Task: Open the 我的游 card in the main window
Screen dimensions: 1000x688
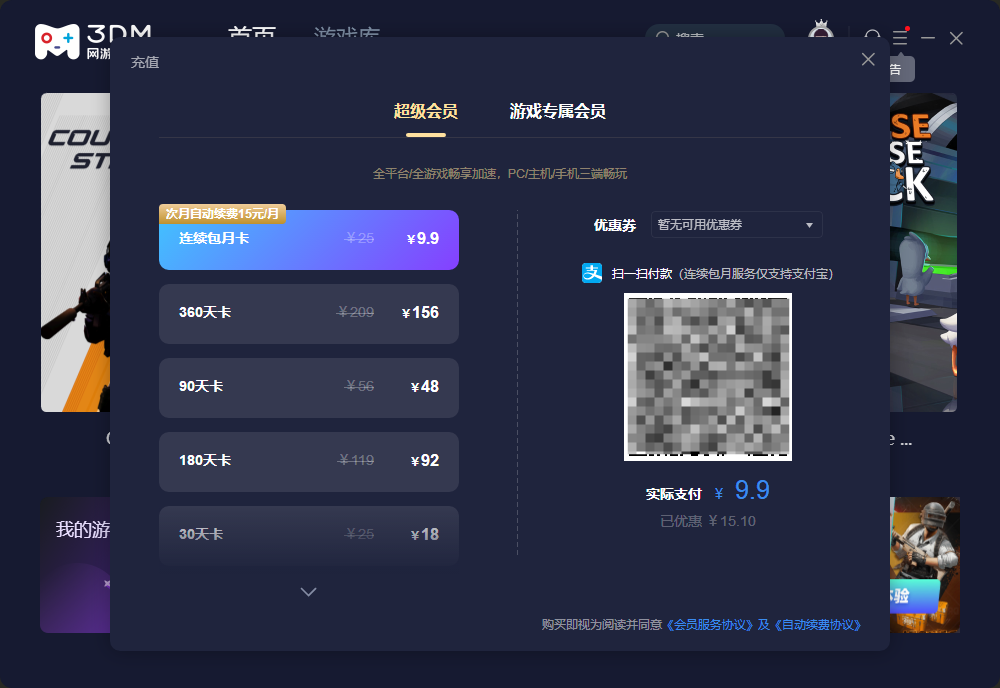Action: click(75, 565)
